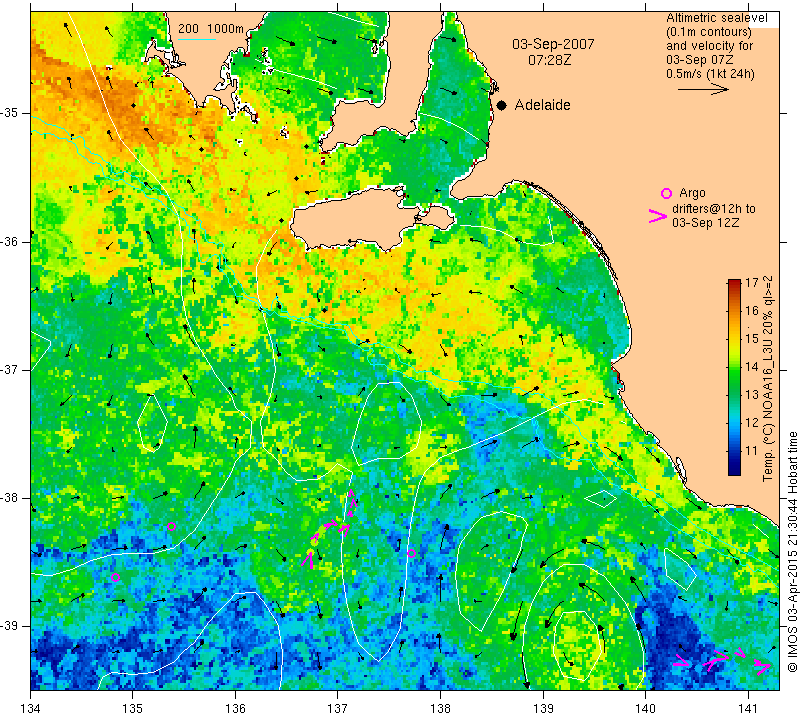
Task: Click the Argo float circle near 135.4E 38.2S
Action: [x=171, y=527]
